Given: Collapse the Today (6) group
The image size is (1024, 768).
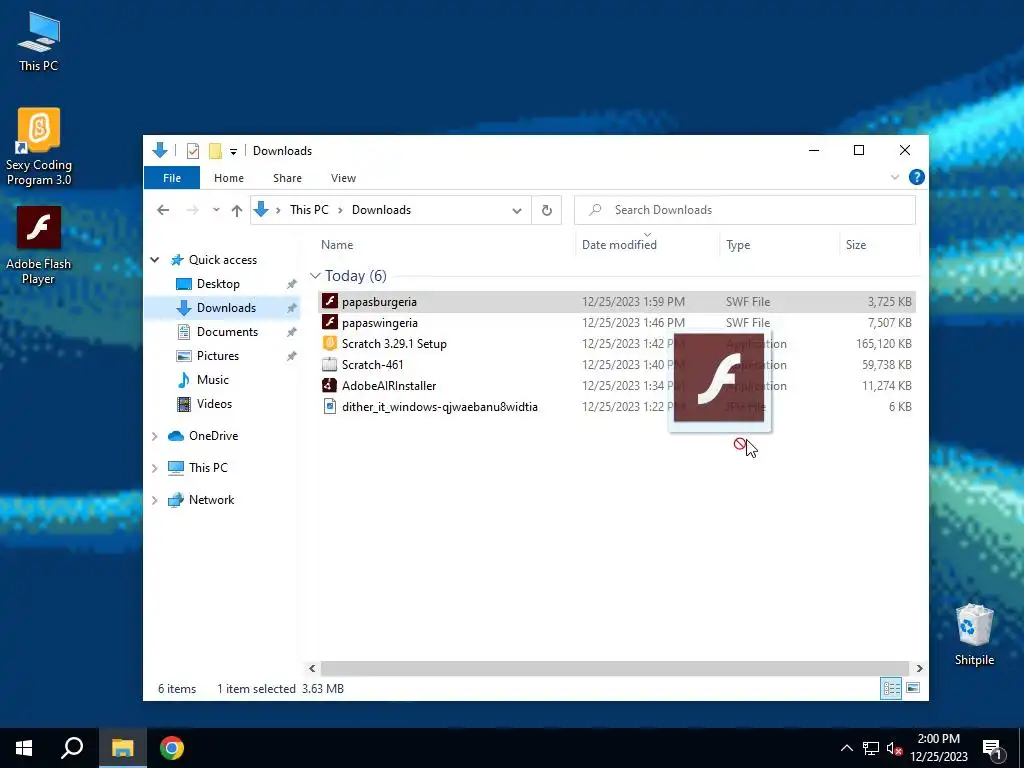Looking at the screenshot, I should pyautogui.click(x=315, y=276).
